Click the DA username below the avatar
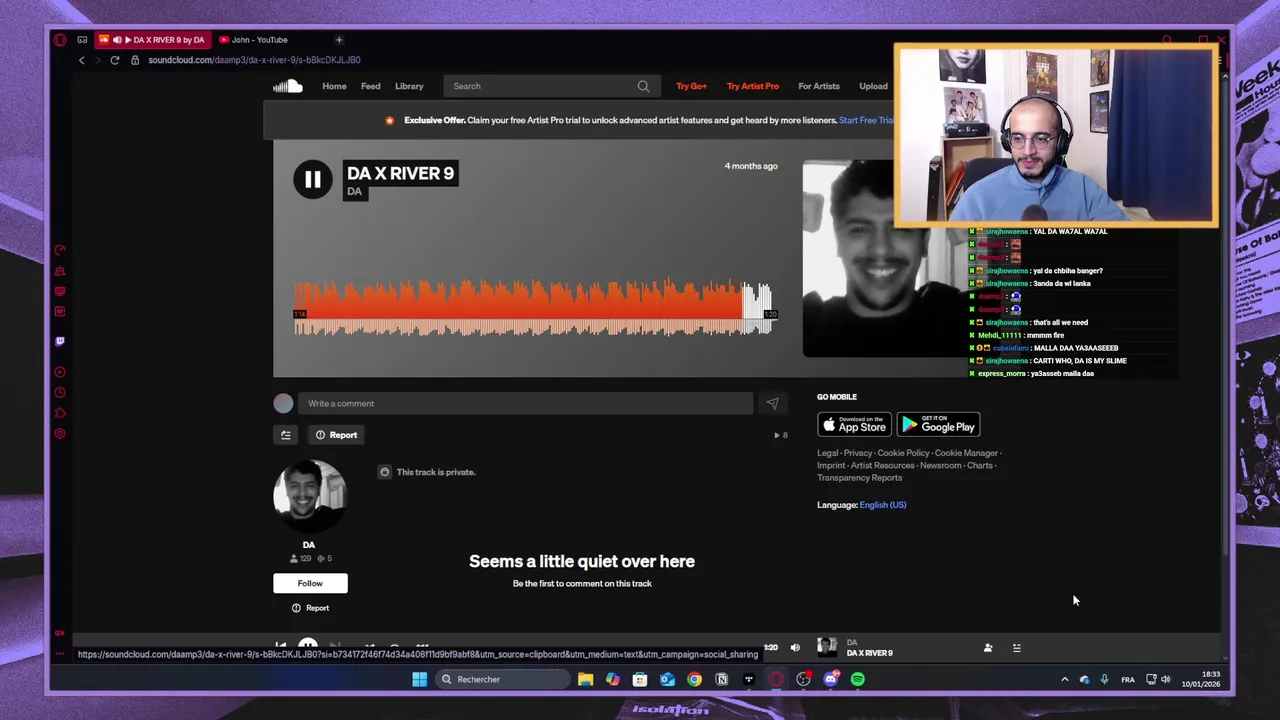1280x720 pixels. click(309, 545)
